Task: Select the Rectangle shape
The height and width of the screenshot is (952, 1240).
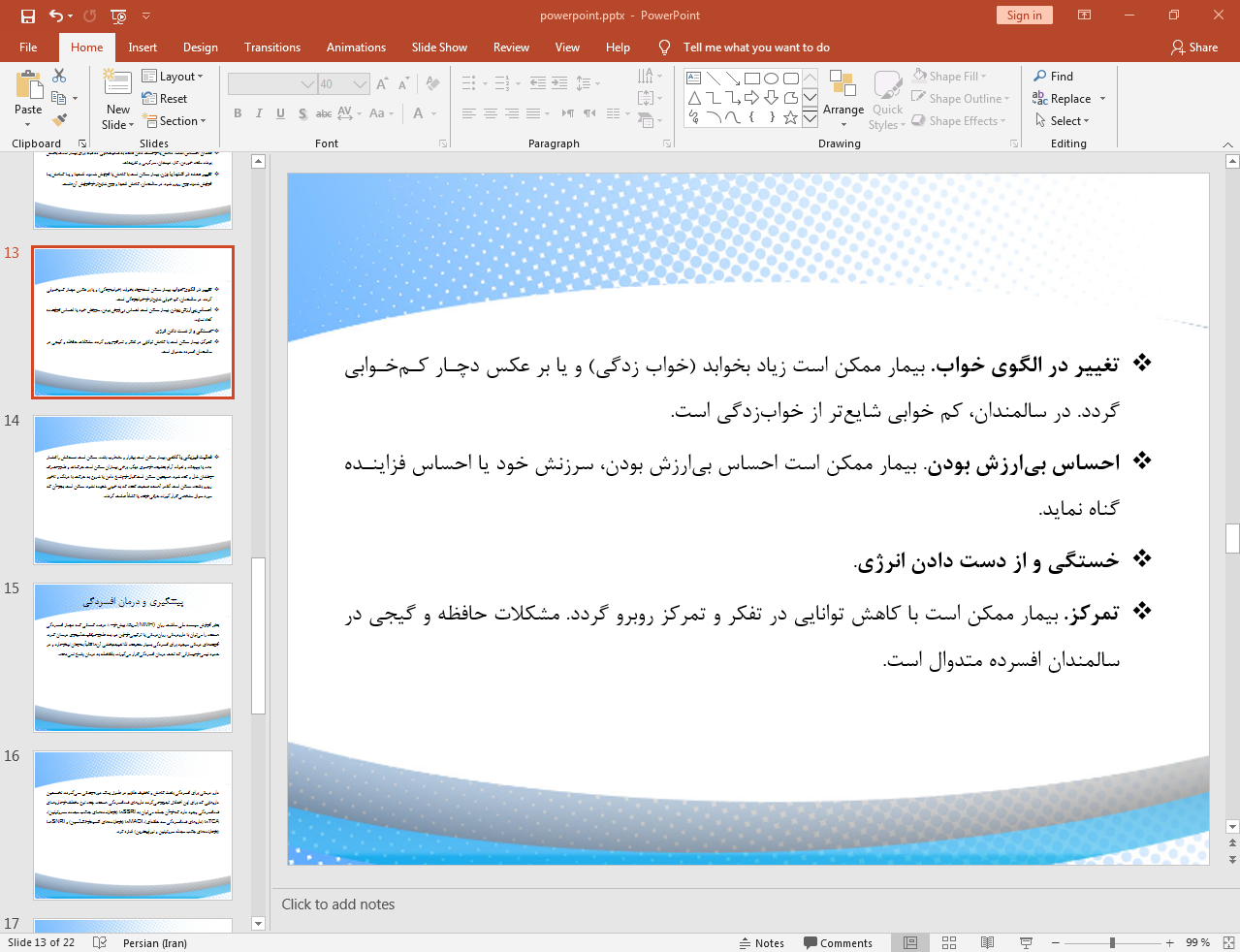Action: click(752, 79)
